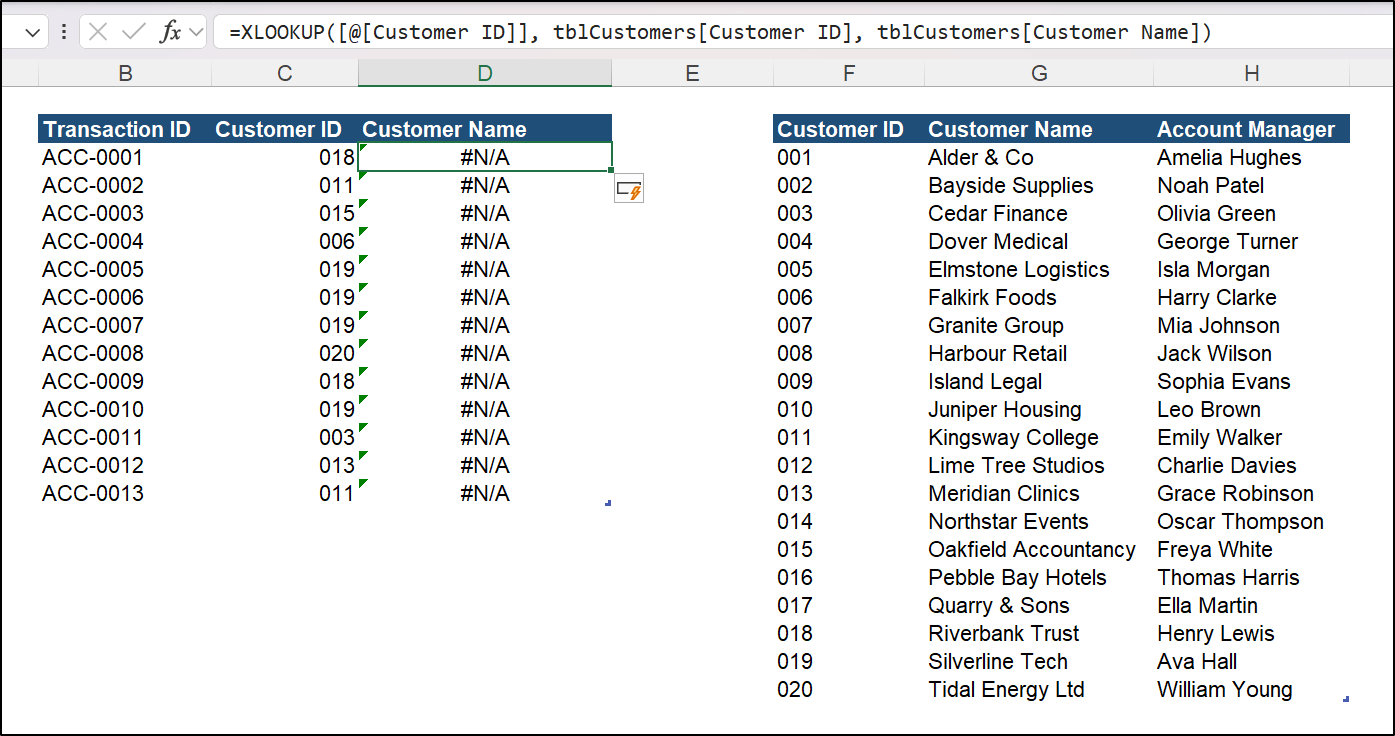
Task: Select Alder & Co customer name
Action: pyautogui.click(x=1039, y=157)
